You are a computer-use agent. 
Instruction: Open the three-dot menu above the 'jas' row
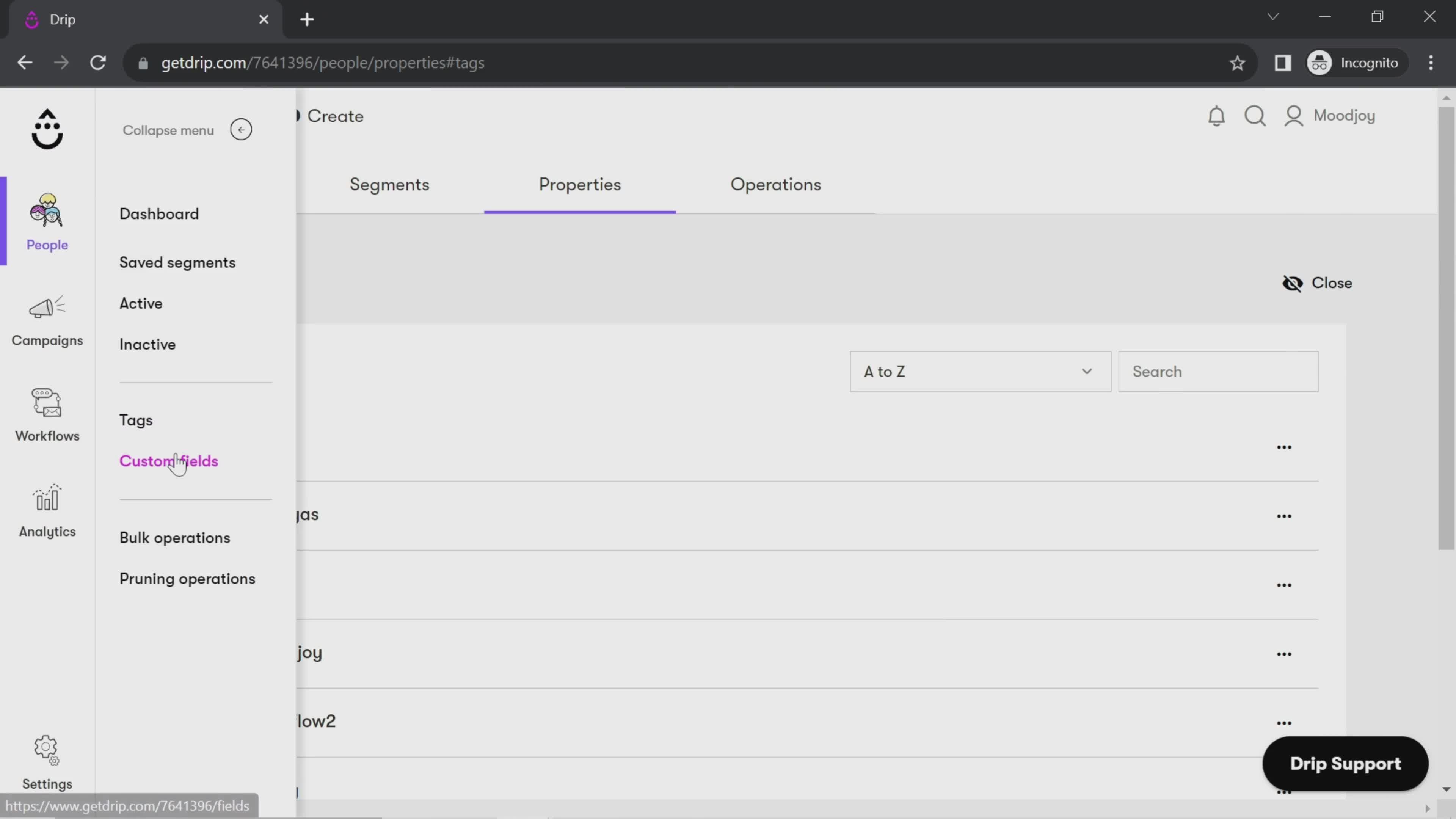[x=1284, y=447]
